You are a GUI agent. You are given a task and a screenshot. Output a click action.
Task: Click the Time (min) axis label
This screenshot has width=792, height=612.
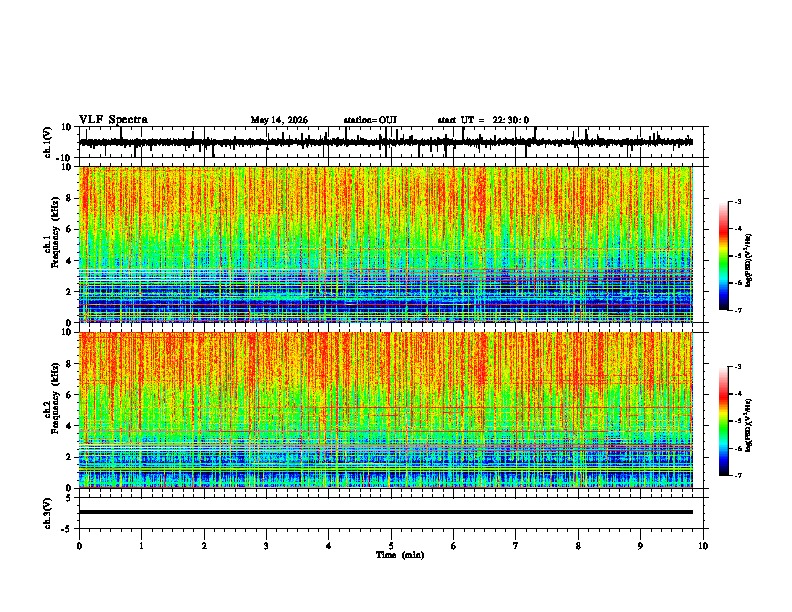point(400,555)
